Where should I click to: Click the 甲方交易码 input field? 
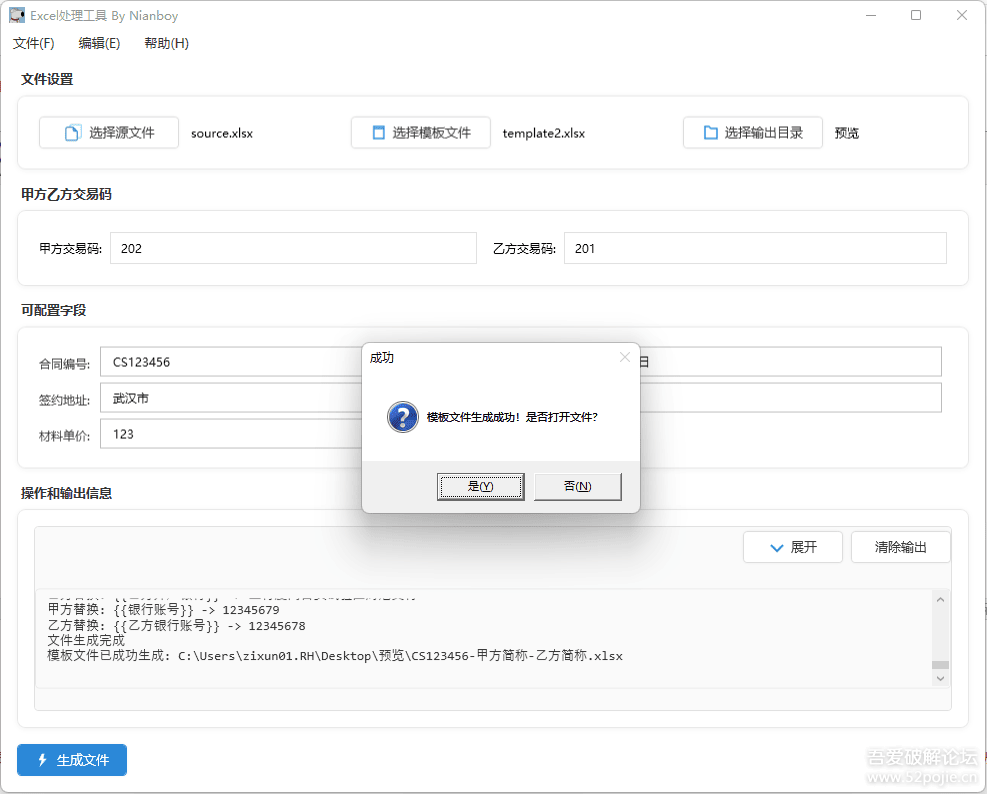[293, 249]
